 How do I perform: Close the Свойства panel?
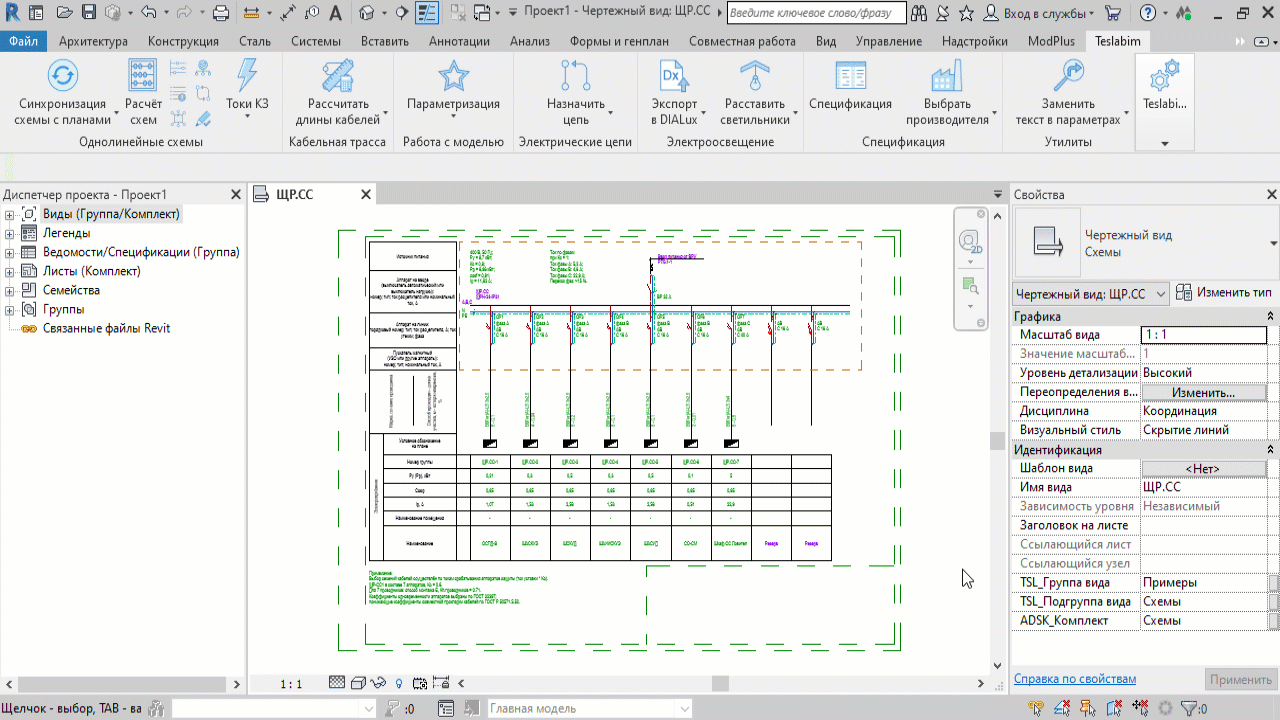(1272, 195)
